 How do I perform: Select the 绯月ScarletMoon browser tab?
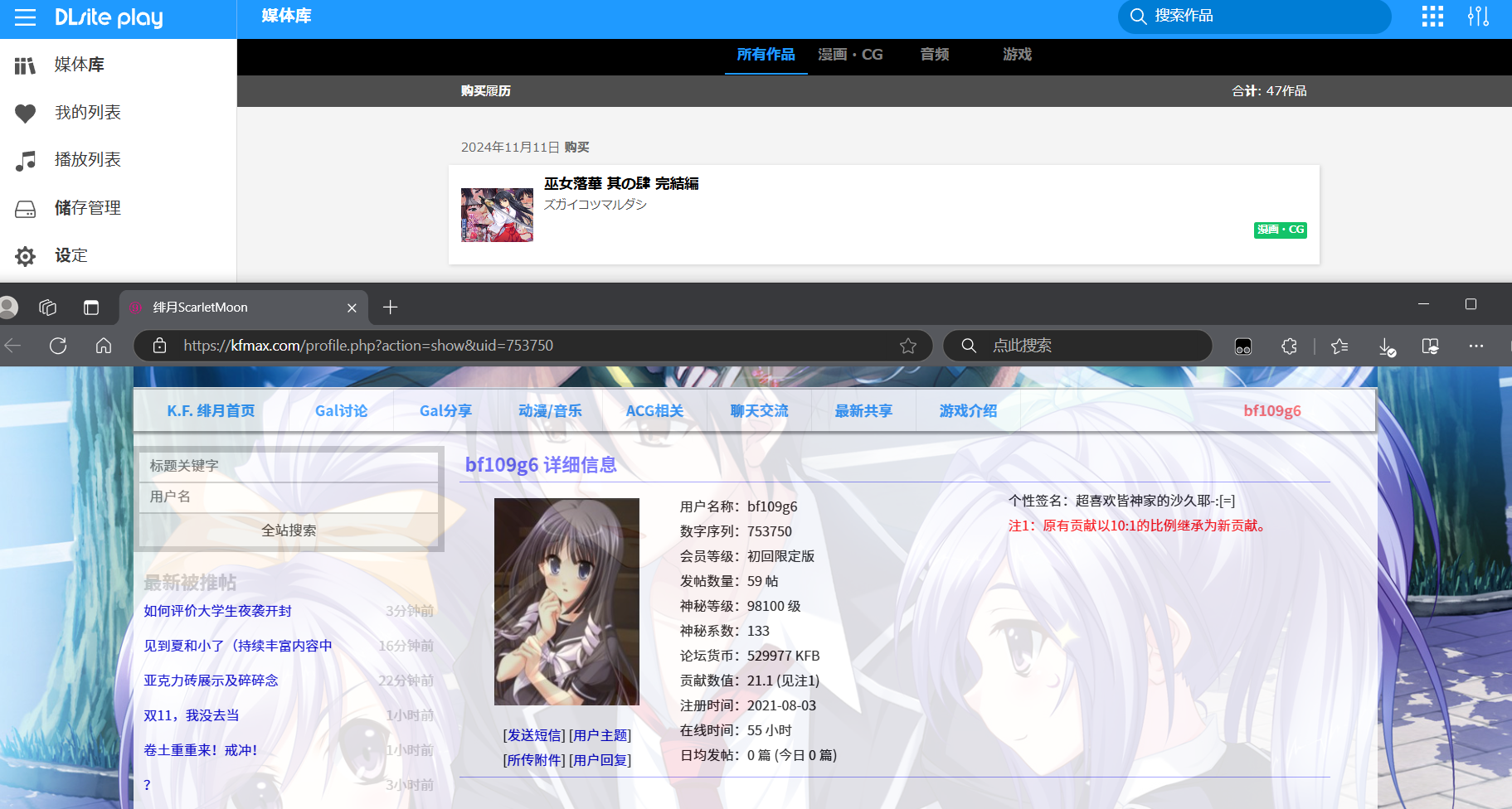tap(243, 308)
